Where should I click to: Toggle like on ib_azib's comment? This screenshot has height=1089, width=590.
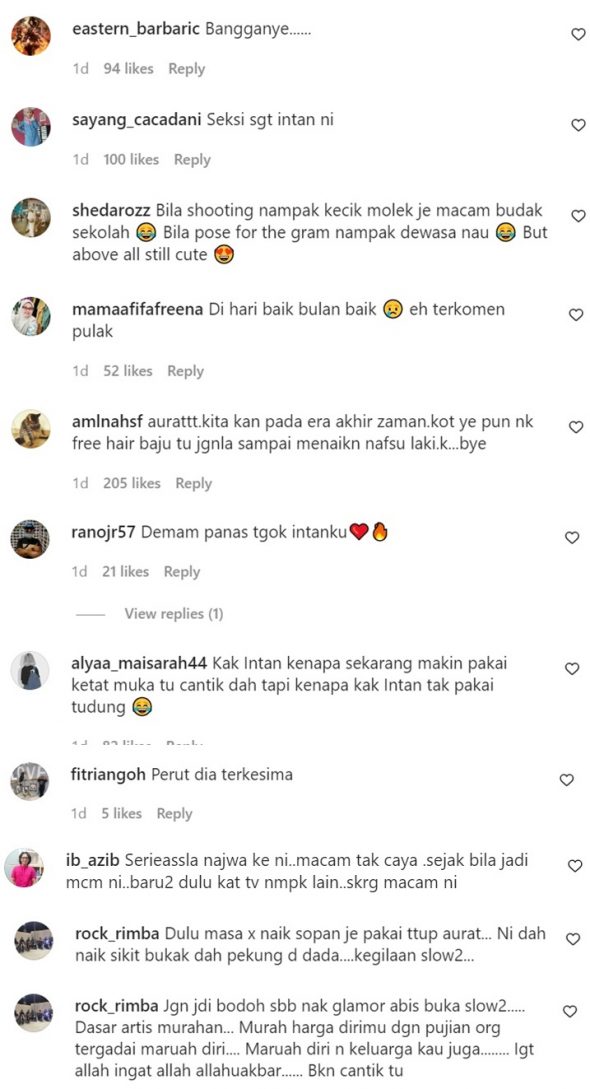coord(575,865)
